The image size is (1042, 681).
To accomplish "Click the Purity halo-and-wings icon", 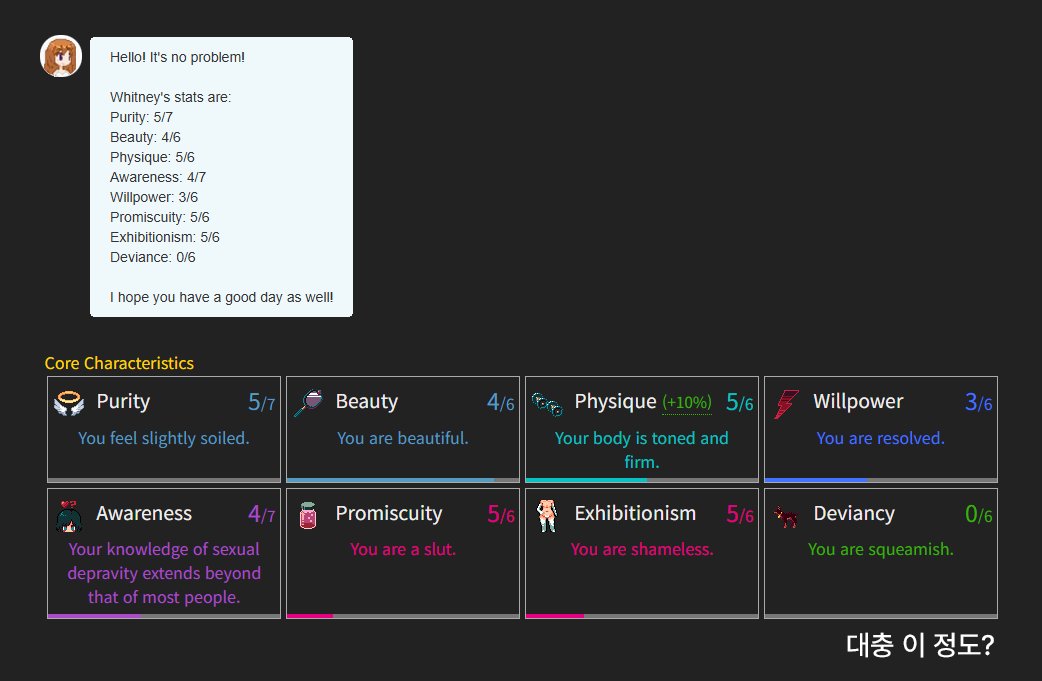I will point(69,403).
